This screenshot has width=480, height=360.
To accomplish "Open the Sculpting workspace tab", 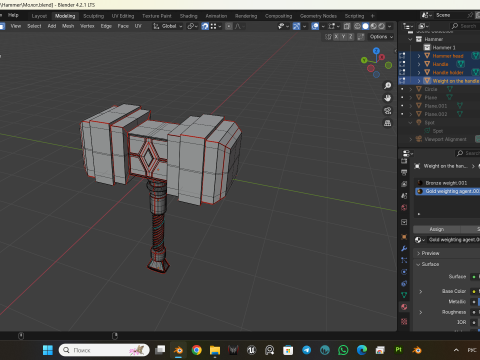I will [x=93, y=16].
